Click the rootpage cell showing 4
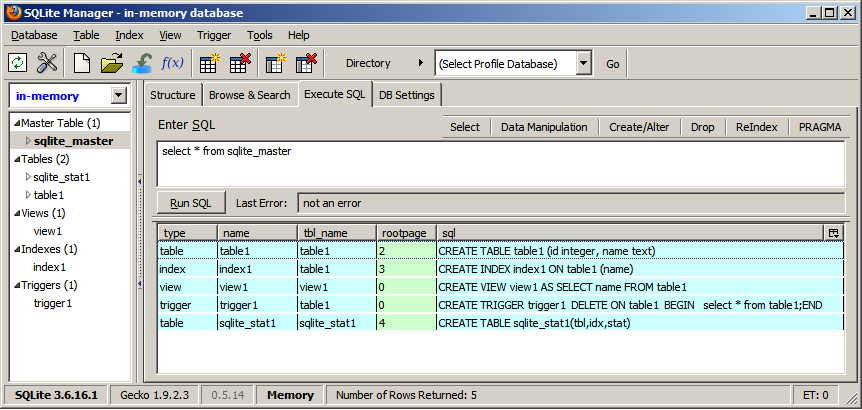Viewport: 862px width, 410px height. coord(406,323)
